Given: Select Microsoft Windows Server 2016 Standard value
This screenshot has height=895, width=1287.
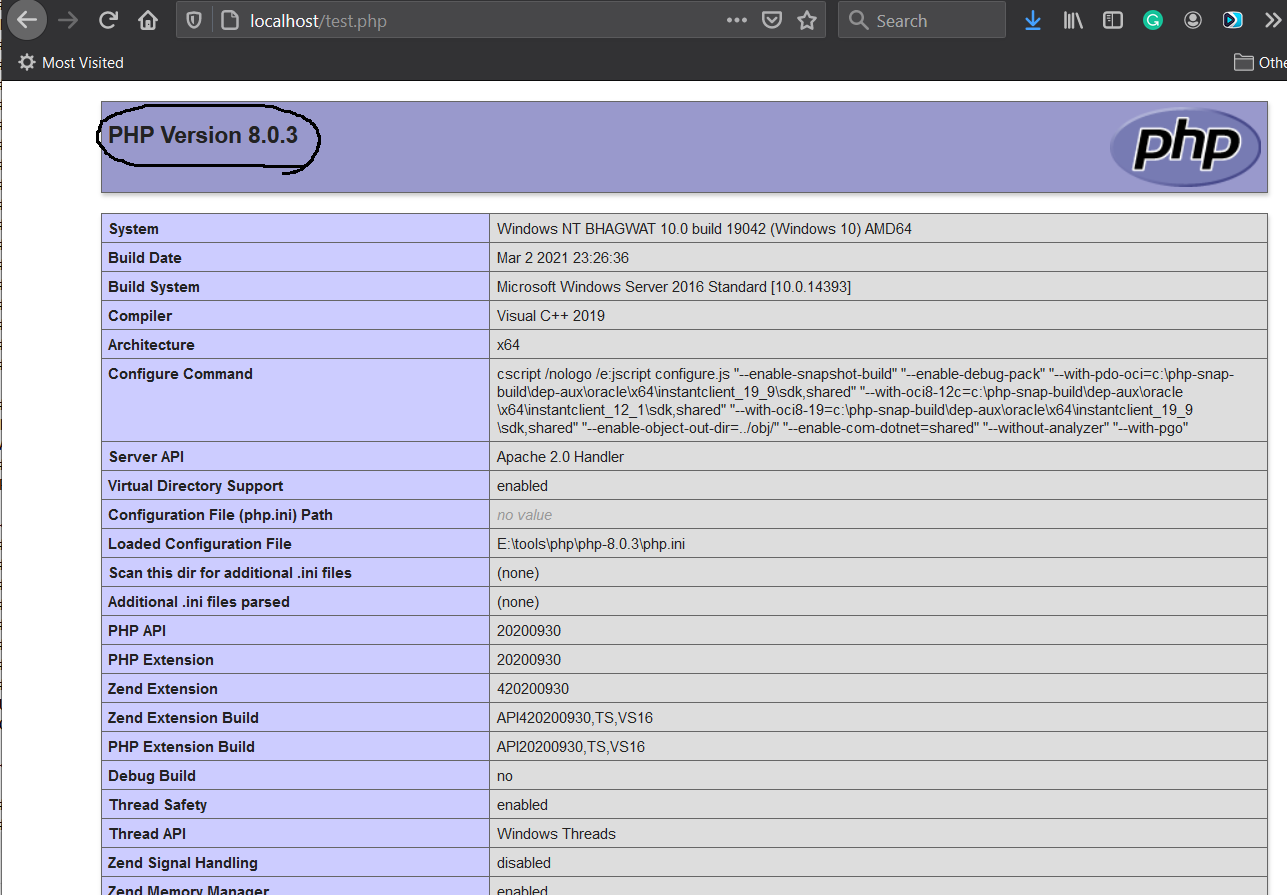Looking at the screenshot, I should click(674, 287).
